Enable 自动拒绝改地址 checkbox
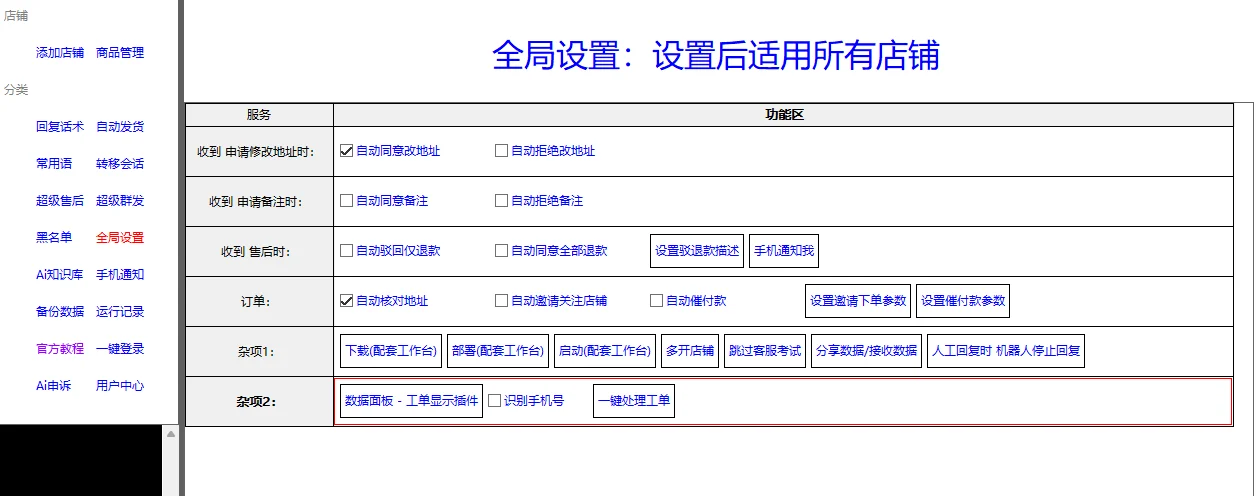Viewport: 1256px width, 496px height. (502, 151)
